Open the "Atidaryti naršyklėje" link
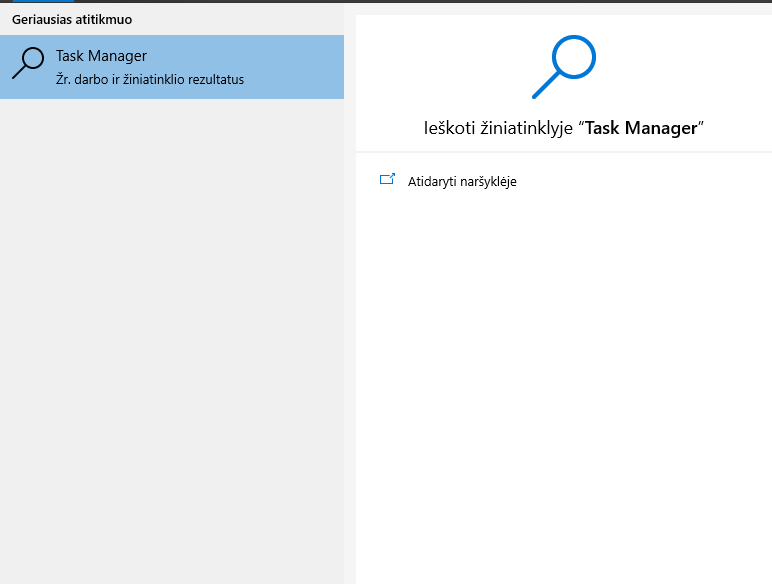The height and width of the screenshot is (584, 772). [462, 181]
